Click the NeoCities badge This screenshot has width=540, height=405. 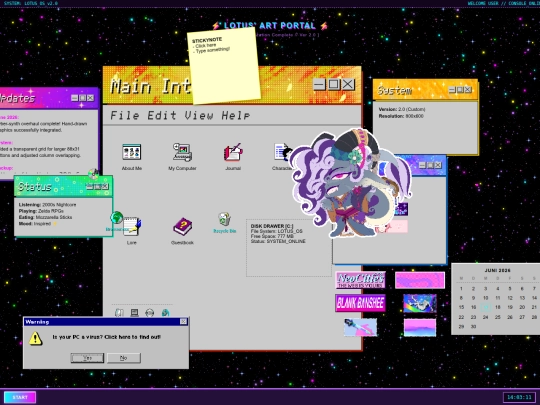pos(360,280)
